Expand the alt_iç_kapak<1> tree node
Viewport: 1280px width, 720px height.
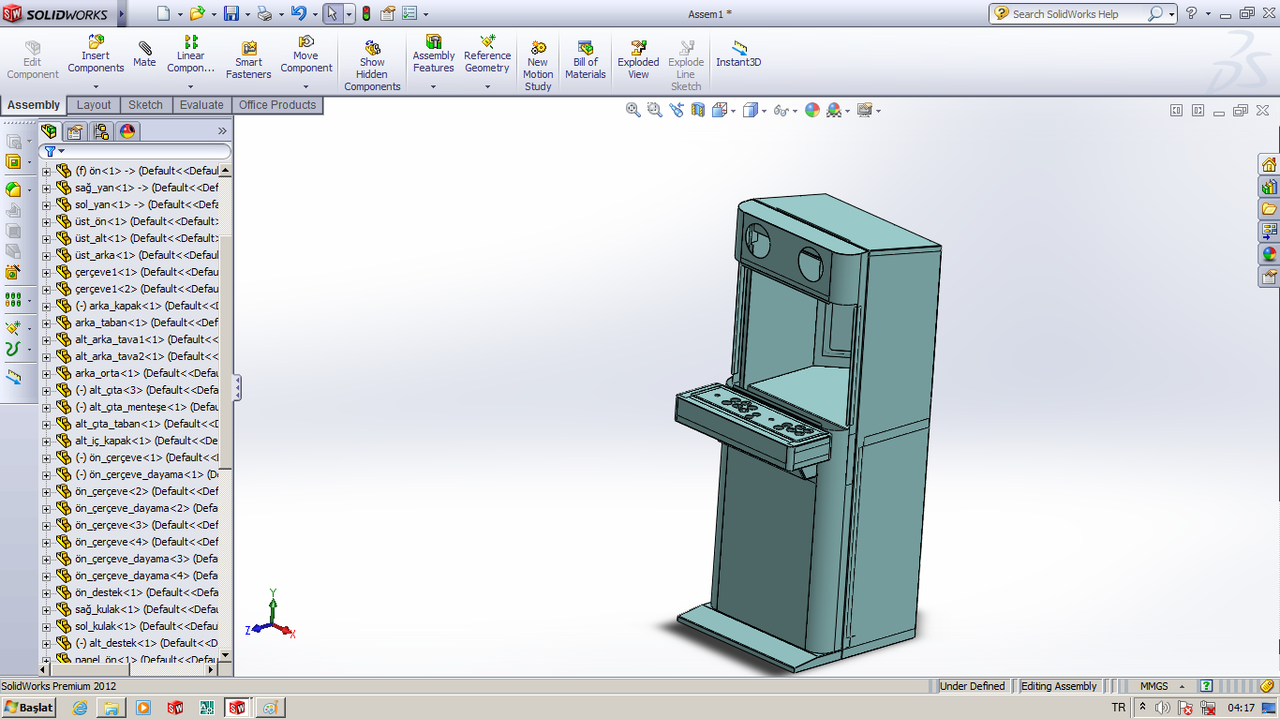(46, 441)
